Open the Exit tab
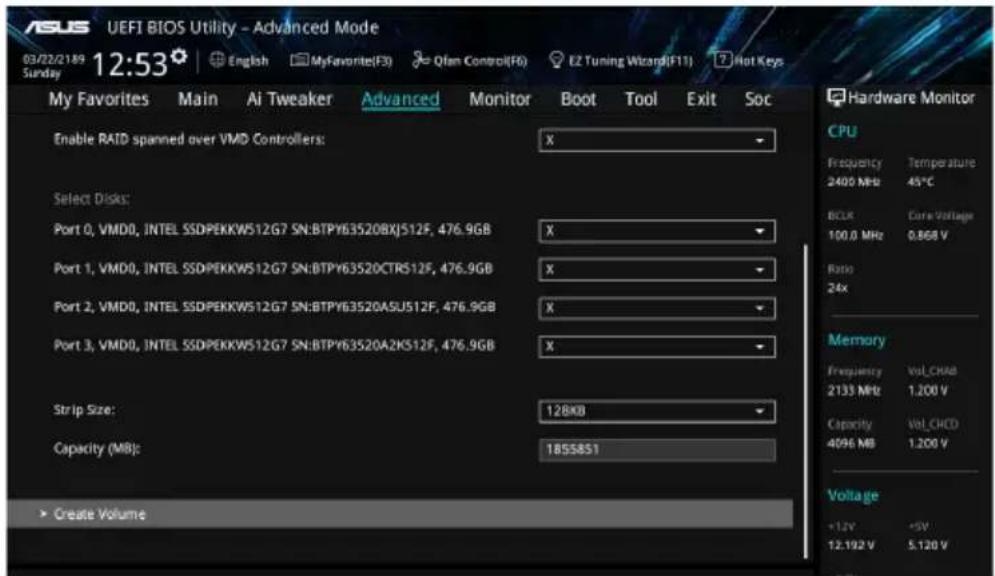 [x=701, y=99]
